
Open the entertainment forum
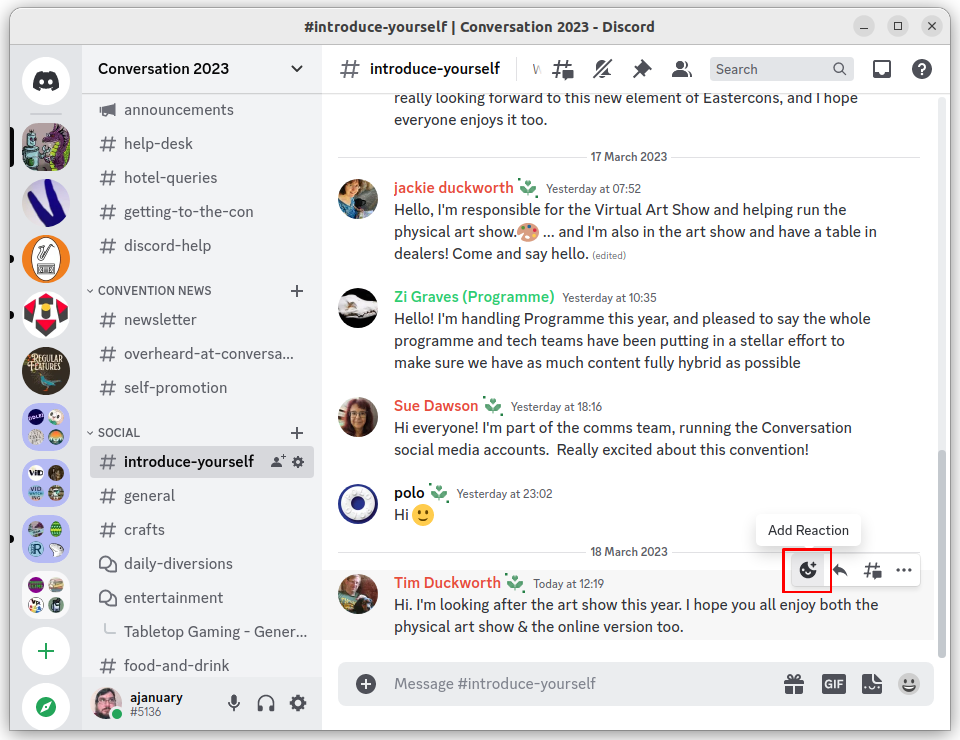(x=201, y=597)
